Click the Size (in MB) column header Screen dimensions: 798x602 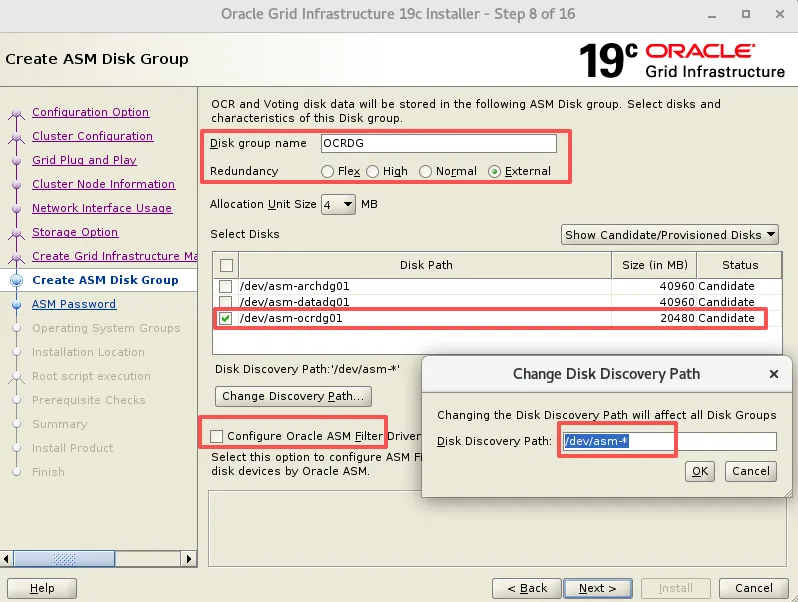click(654, 265)
